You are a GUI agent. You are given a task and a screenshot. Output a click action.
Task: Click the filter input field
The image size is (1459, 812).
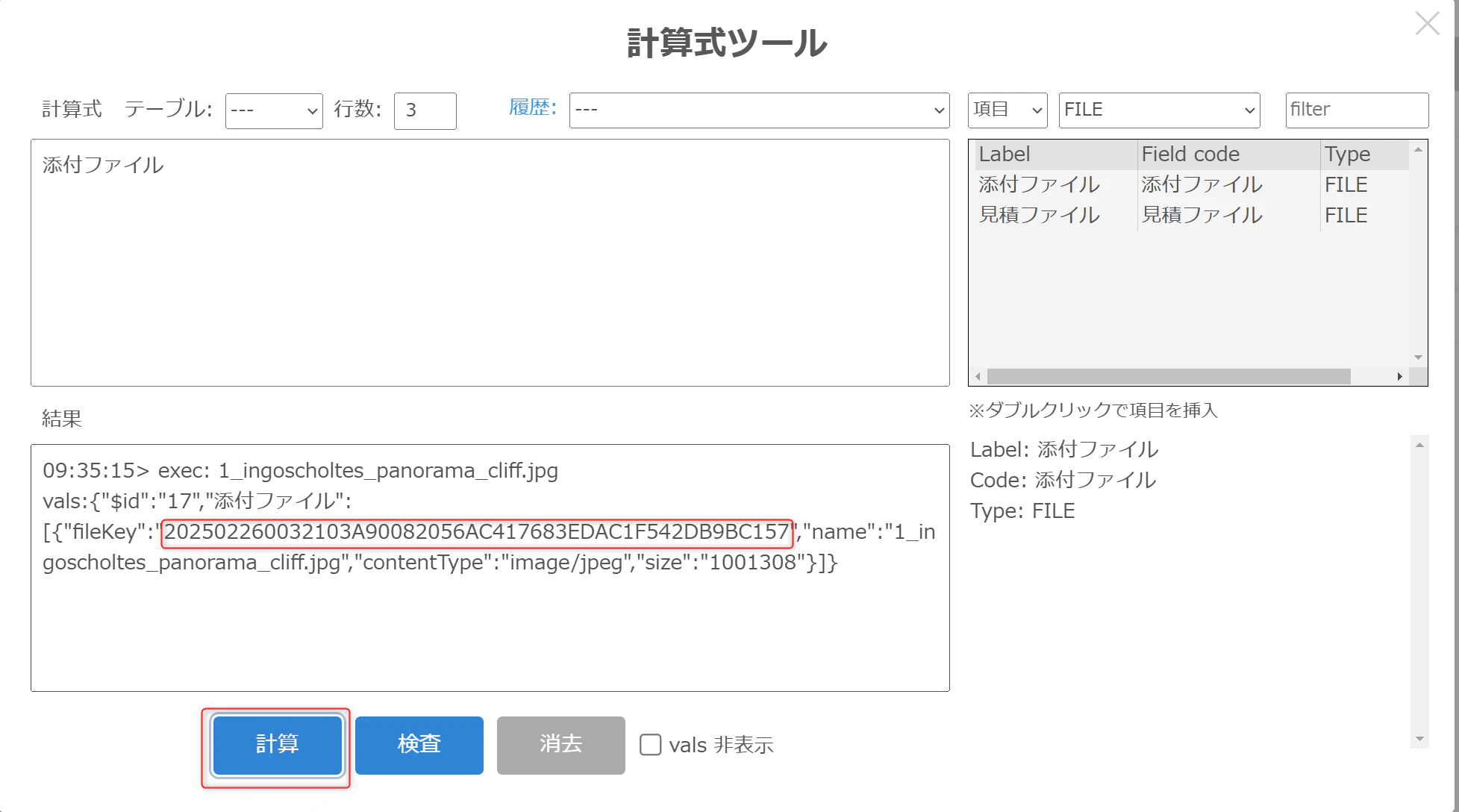(x=1357, y=110)
